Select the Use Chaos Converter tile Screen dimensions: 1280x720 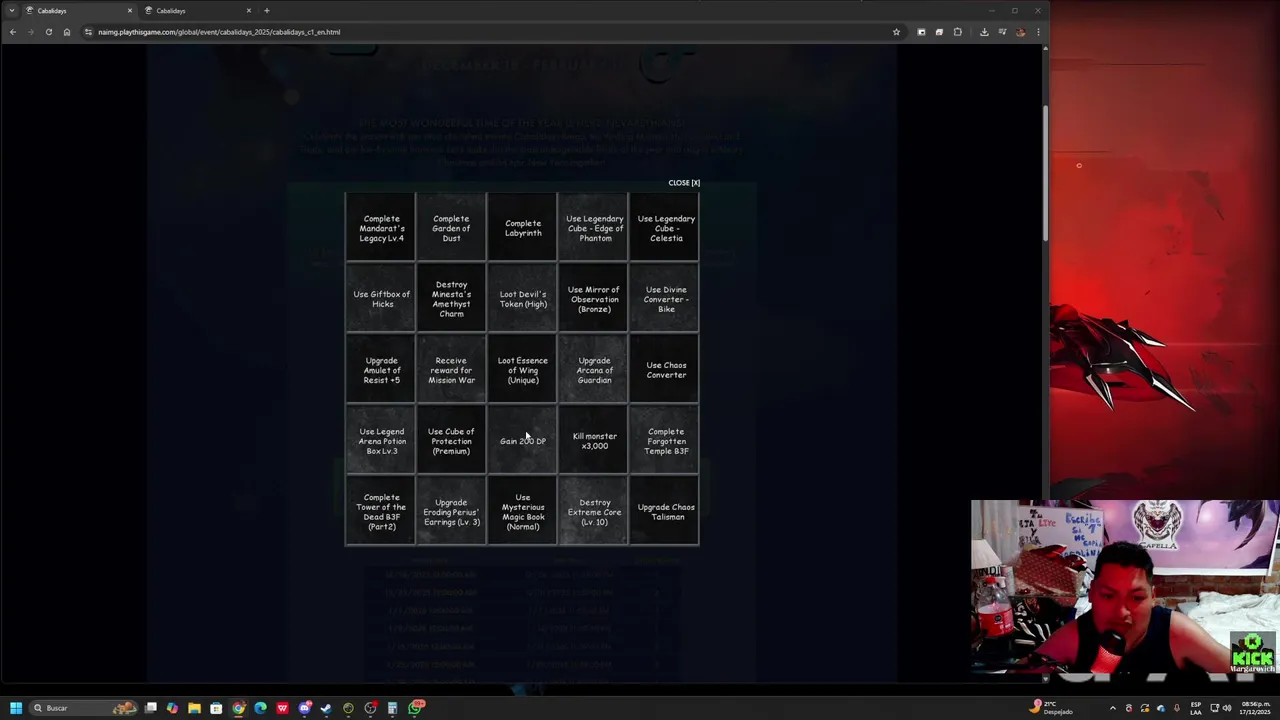click(x=665, y=370)
